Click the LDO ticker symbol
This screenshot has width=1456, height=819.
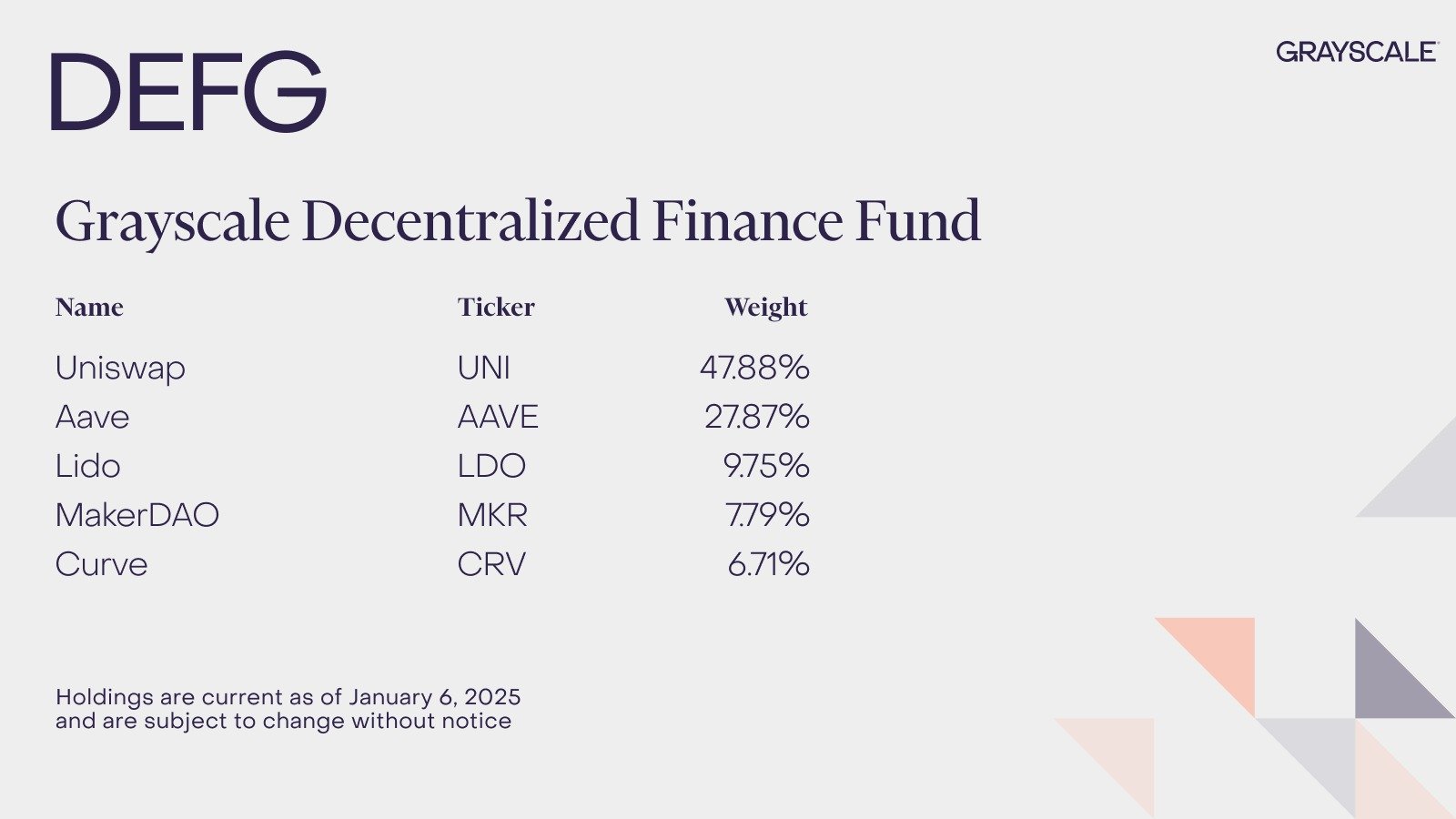click(x=491, y=466)
